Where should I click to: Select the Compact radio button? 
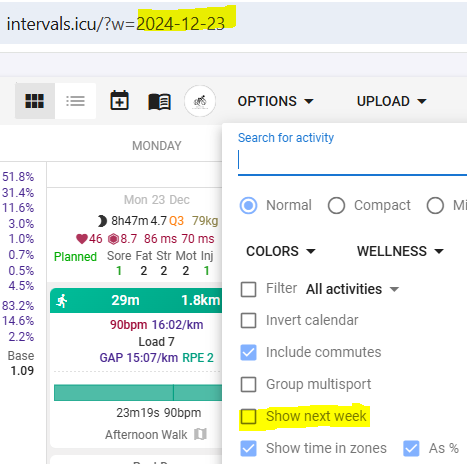[336, 205]
